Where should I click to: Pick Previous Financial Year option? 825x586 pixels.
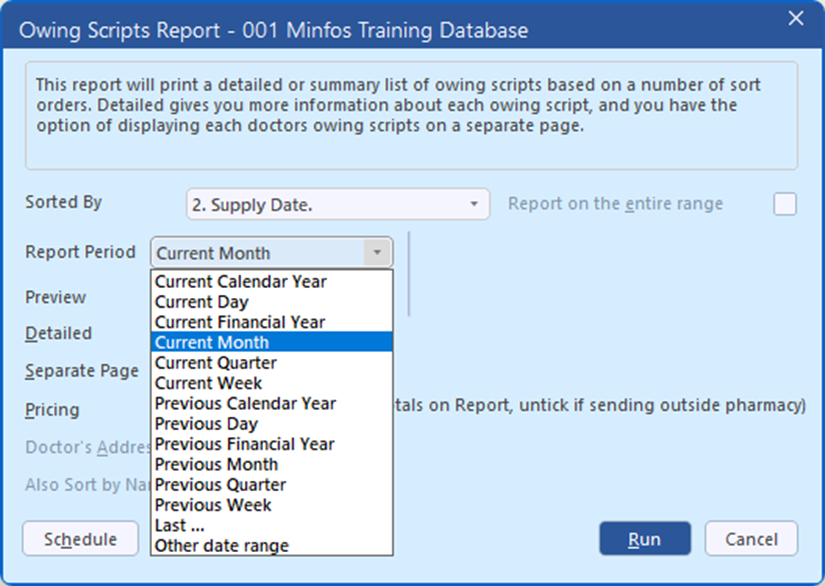tap(245, 444)
